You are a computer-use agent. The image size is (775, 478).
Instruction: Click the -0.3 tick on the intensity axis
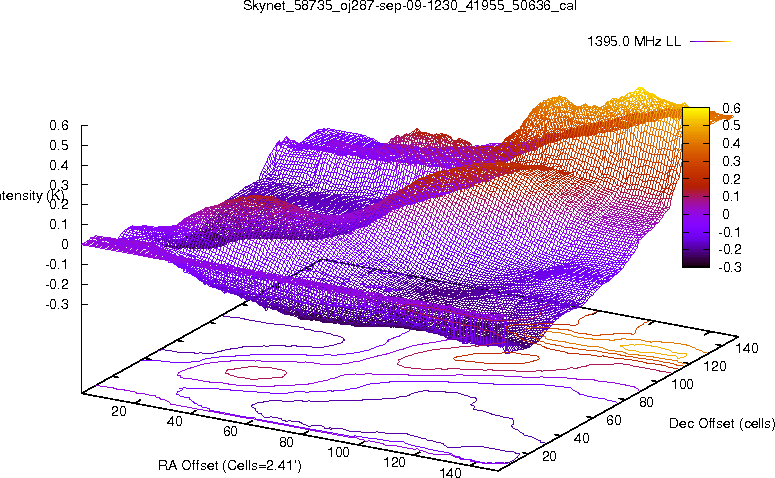[x=57, y=304]
